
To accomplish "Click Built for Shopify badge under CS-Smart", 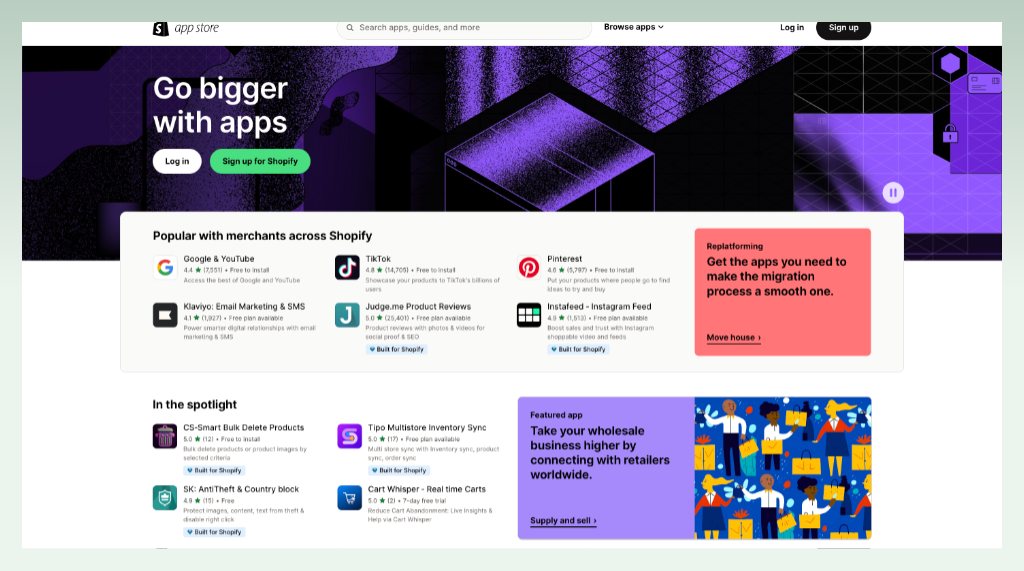I will 214,470.
